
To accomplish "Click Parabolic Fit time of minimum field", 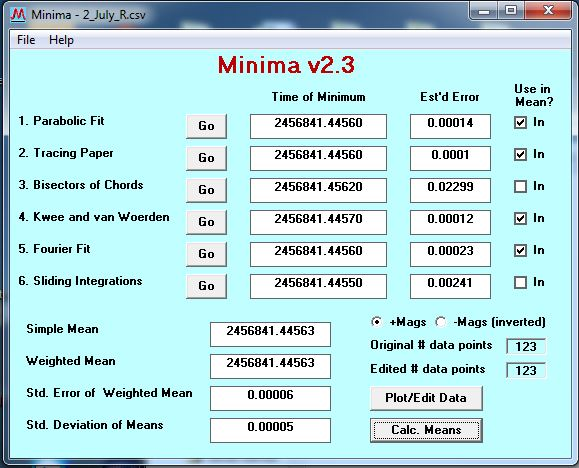I will [318, 126].
